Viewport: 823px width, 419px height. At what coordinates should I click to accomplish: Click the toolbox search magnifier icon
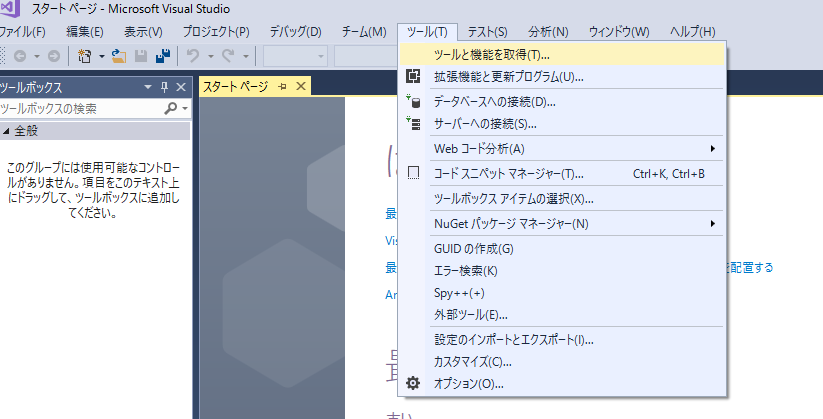pyautogui.click(x=171, y=109)
